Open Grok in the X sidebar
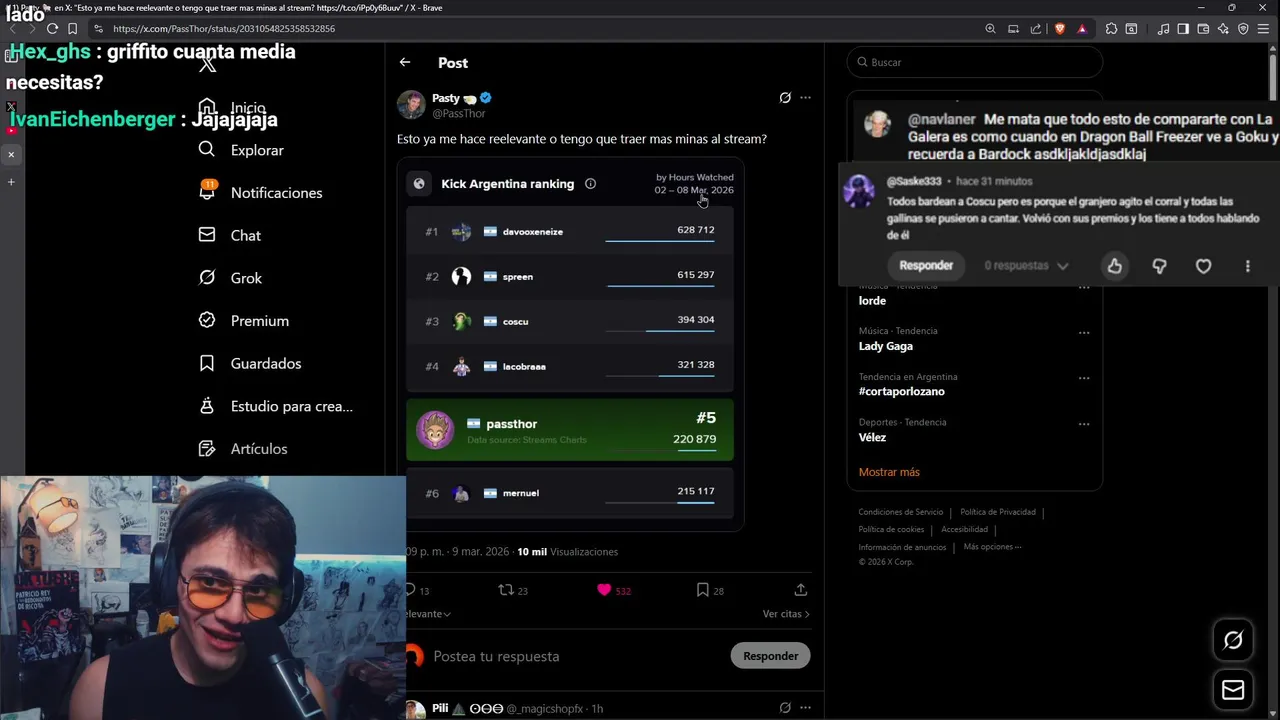The image size is (1280, 720). click(230, 278)
